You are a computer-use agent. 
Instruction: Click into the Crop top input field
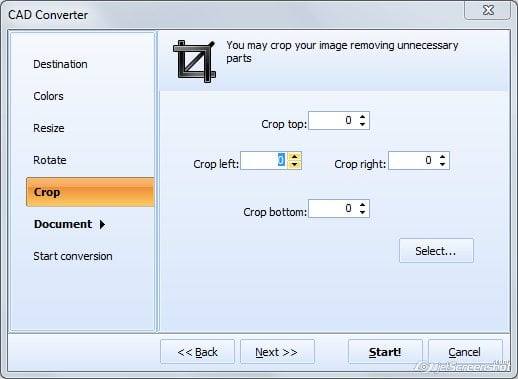333,120
